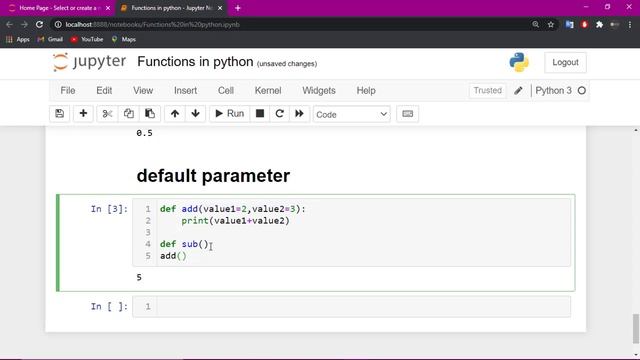Open the YouTube bookmark
640x360 pixels.
(x=87, y=39)
